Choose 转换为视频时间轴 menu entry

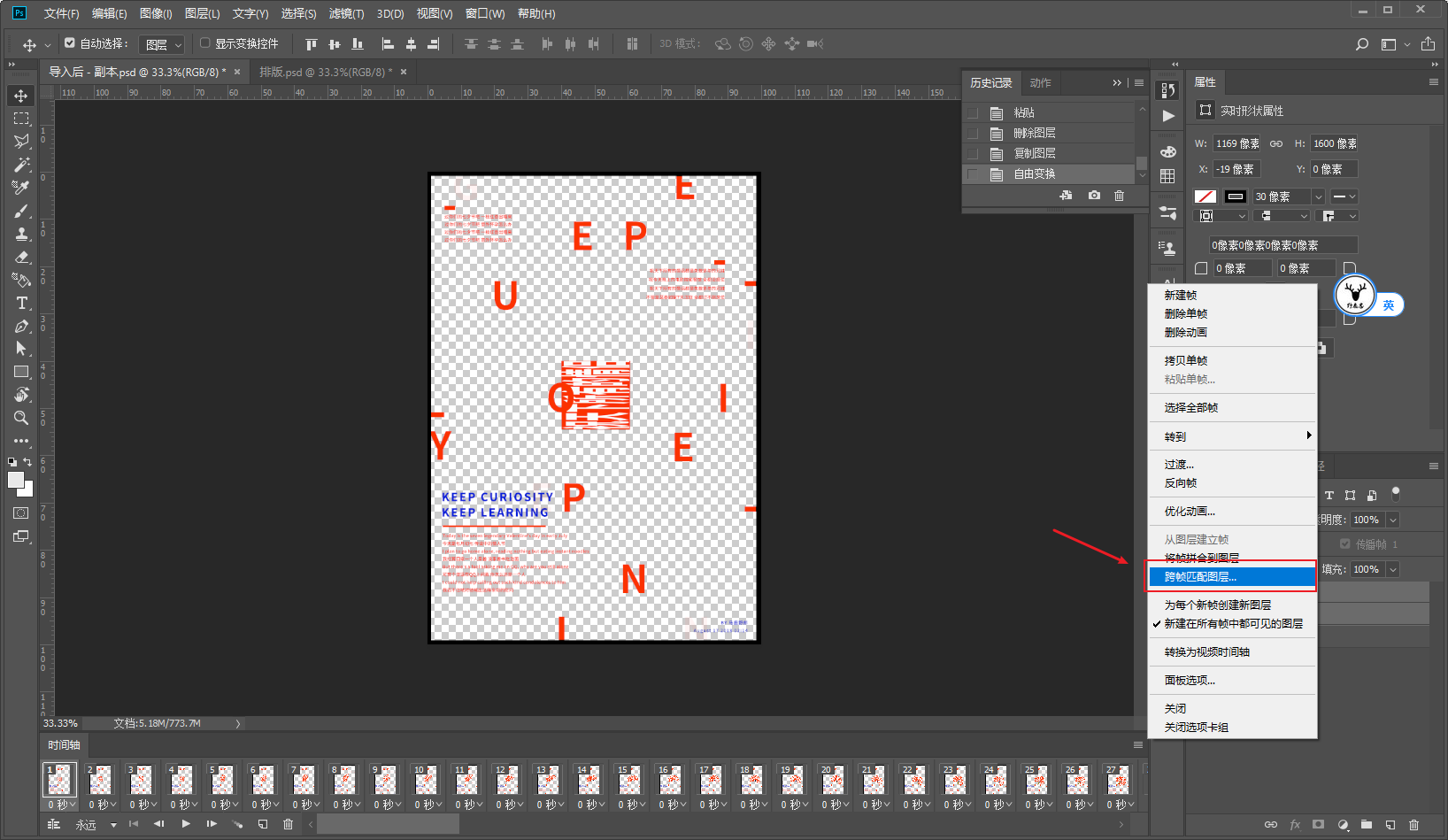[1233, 652]
